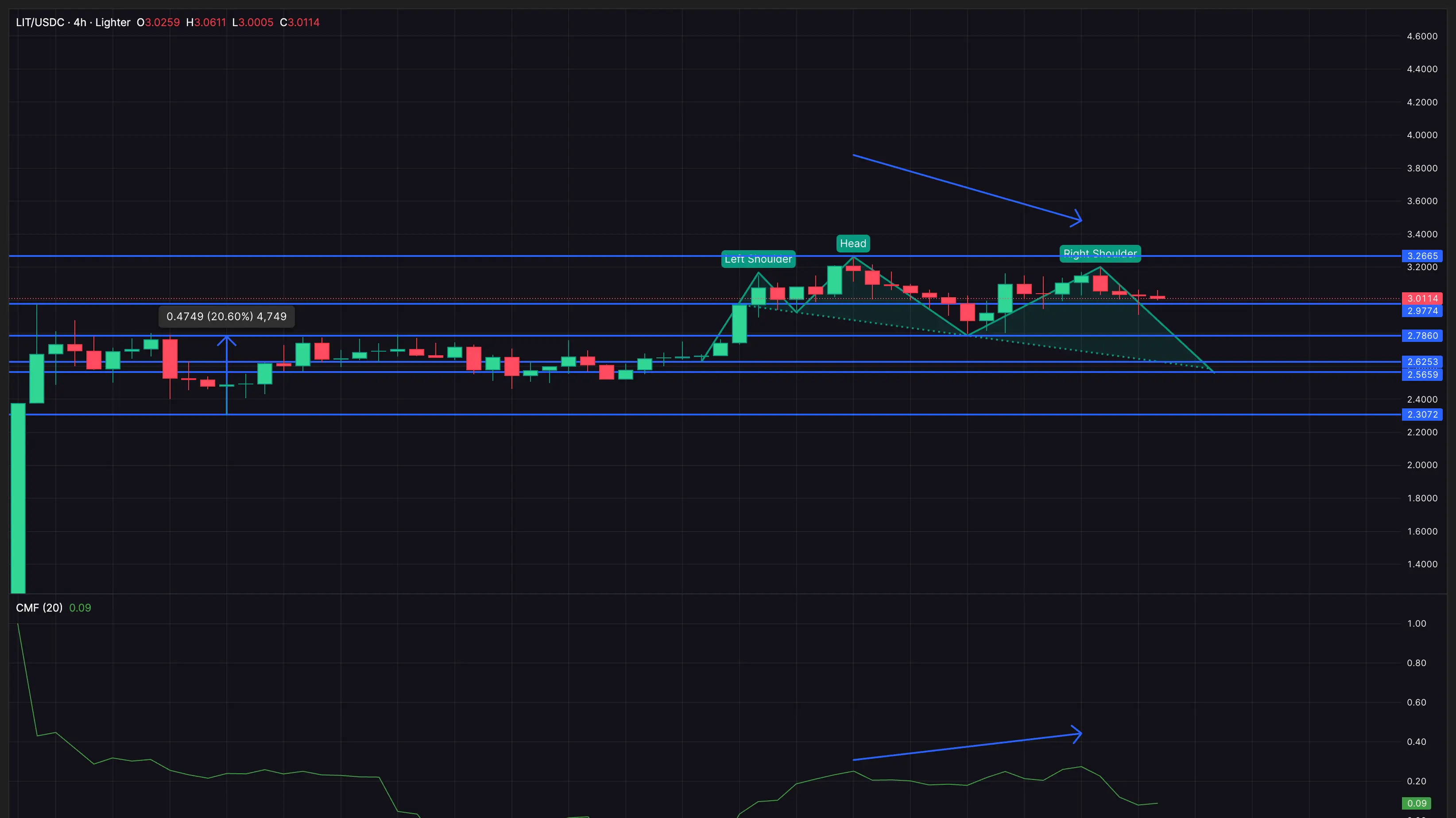
Task: Click the 2.7860 price line tag
Action: 1422,336
